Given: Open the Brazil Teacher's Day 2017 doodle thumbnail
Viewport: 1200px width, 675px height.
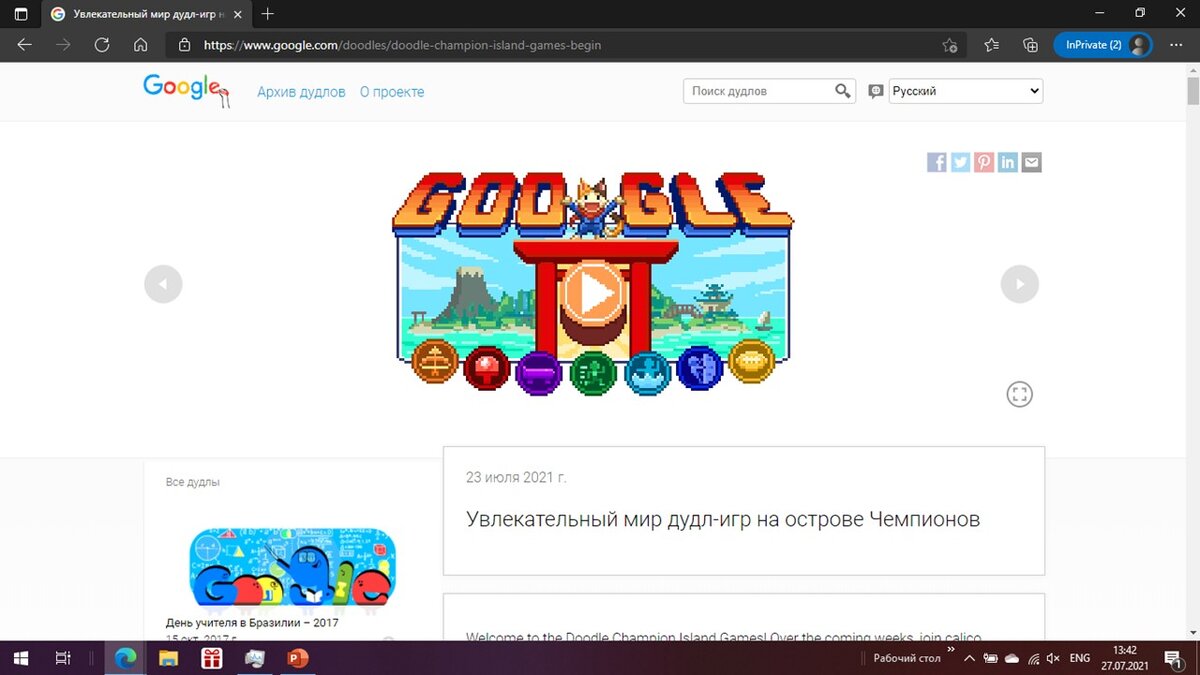Looking at the screenshot, I should coord(293,568).
